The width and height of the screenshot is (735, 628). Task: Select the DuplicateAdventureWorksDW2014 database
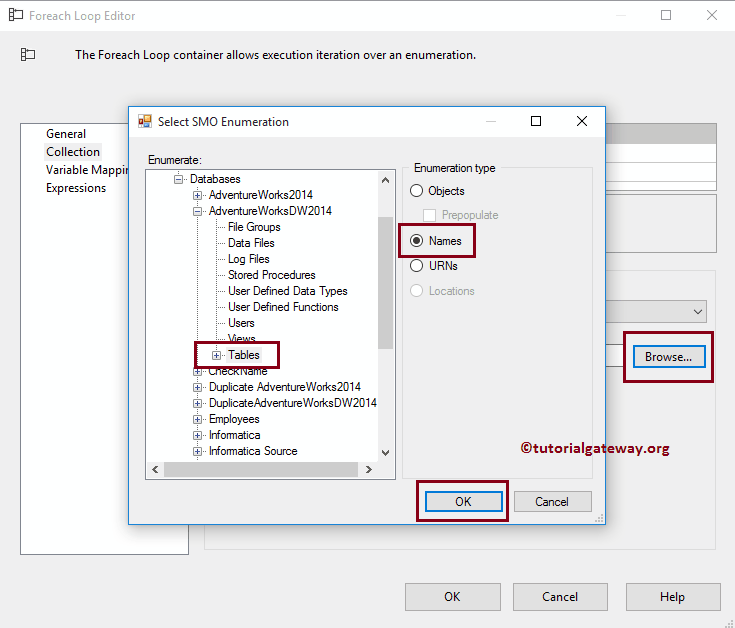[292, 403]
